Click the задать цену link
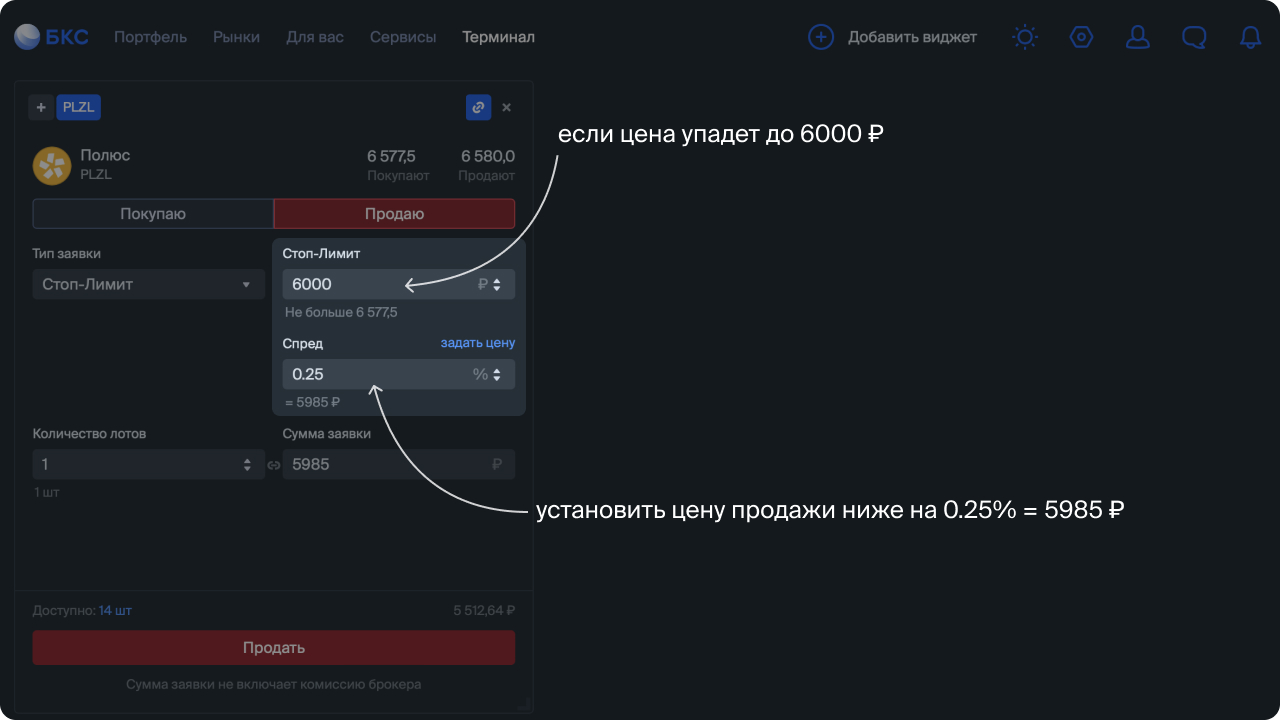Viewport: 1280px width, 720px height. click(x=478, y=343)
